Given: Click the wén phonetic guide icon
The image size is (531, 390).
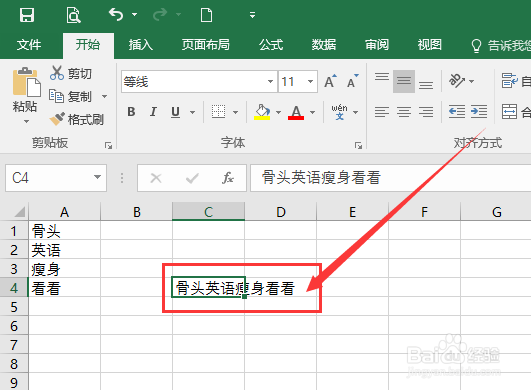Looking at the screenshot, I should tap(339, 112).
